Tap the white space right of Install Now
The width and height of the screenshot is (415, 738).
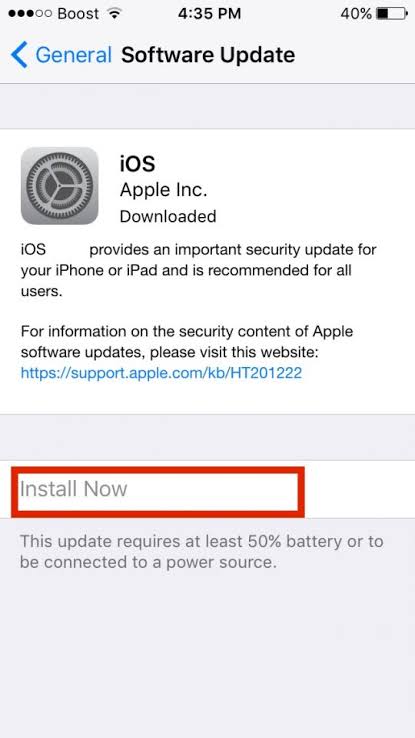click(x=360, y=489)
